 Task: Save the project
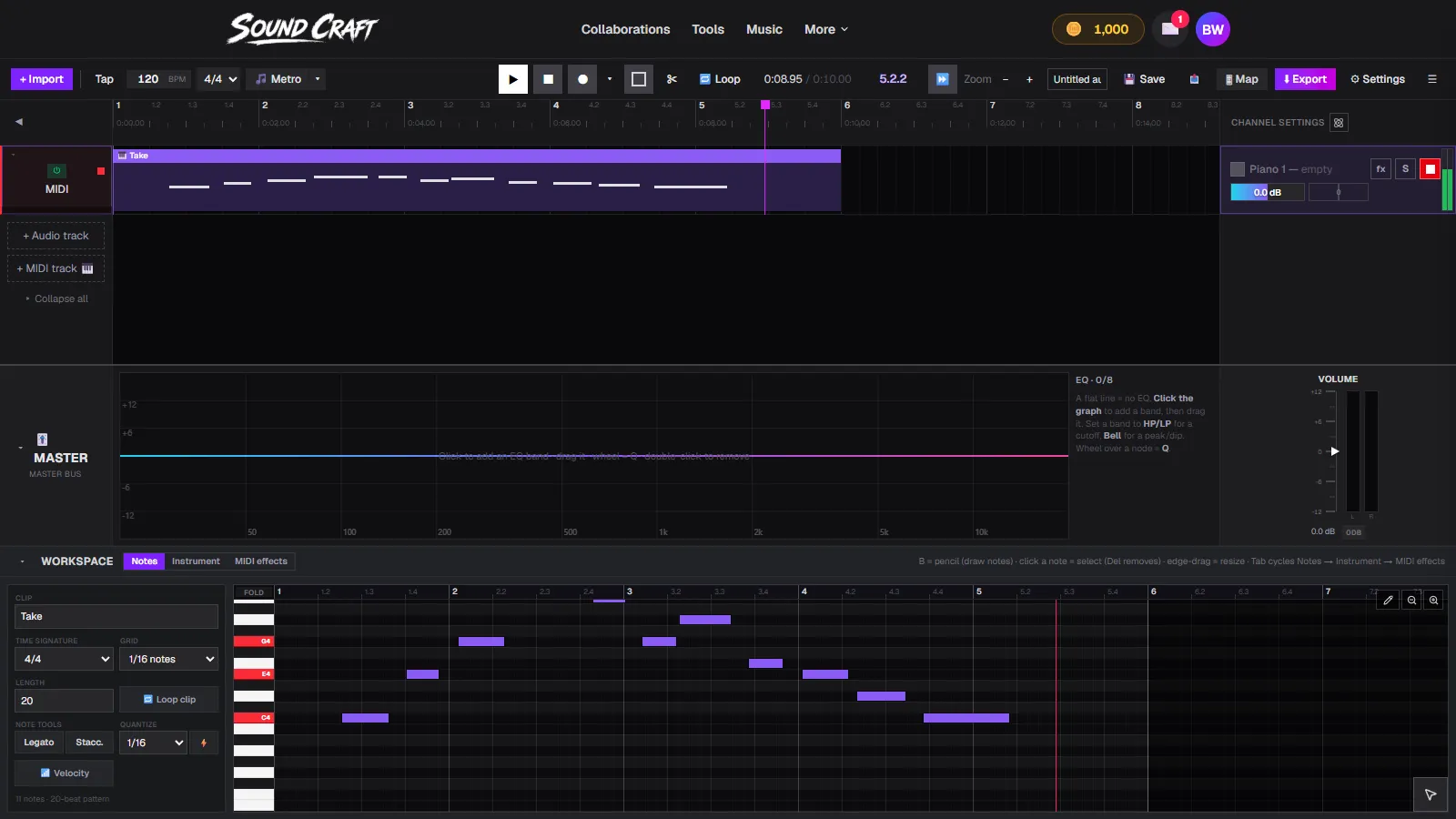click(1144, 79)
